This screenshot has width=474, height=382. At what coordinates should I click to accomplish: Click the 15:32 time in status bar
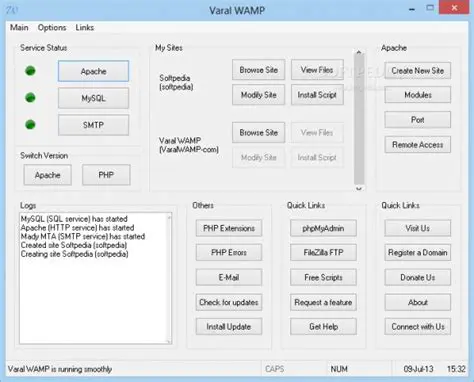pyautogui.click(x=456, y=369)
